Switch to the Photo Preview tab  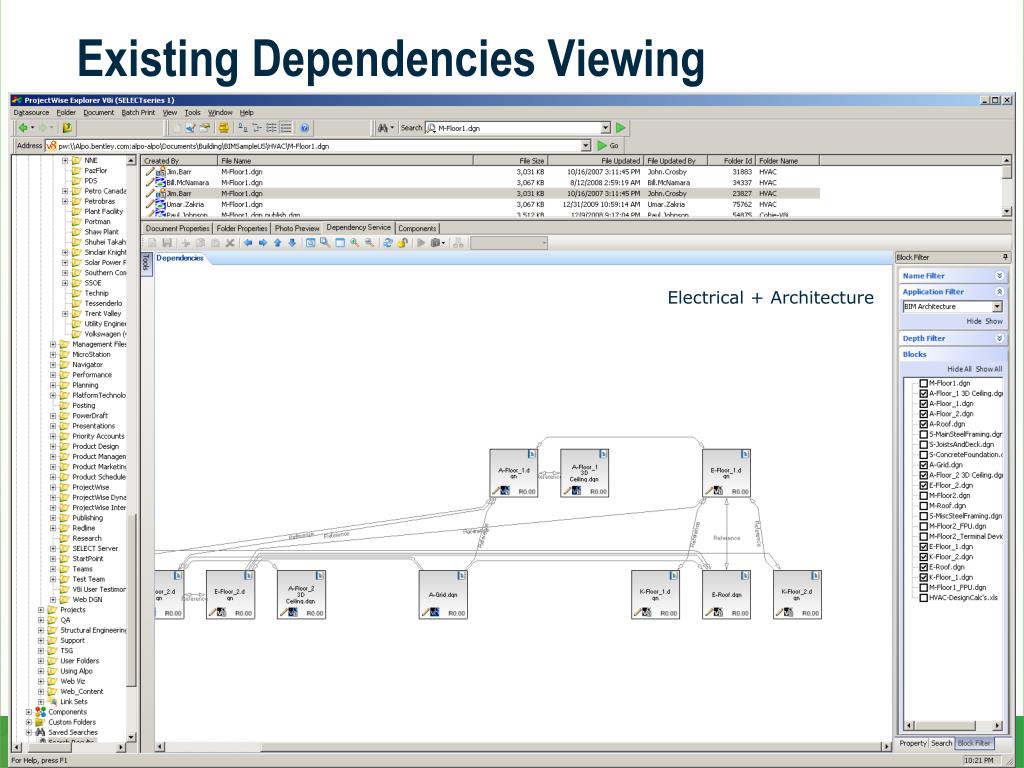pyautogui.click(x=297, y=229)
